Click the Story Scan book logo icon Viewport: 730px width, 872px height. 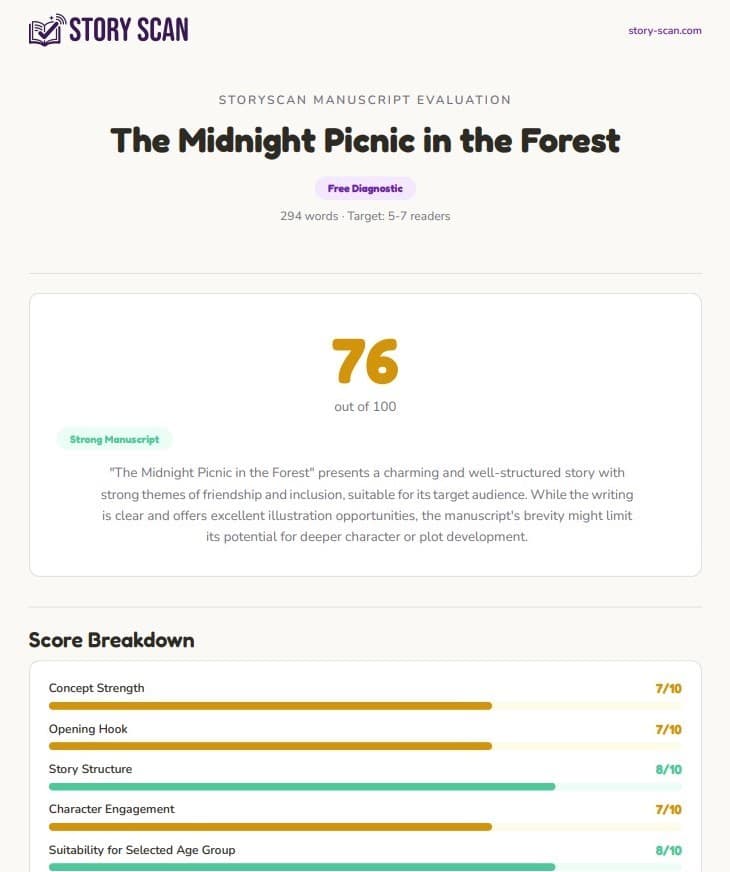[x=46, y=30]
